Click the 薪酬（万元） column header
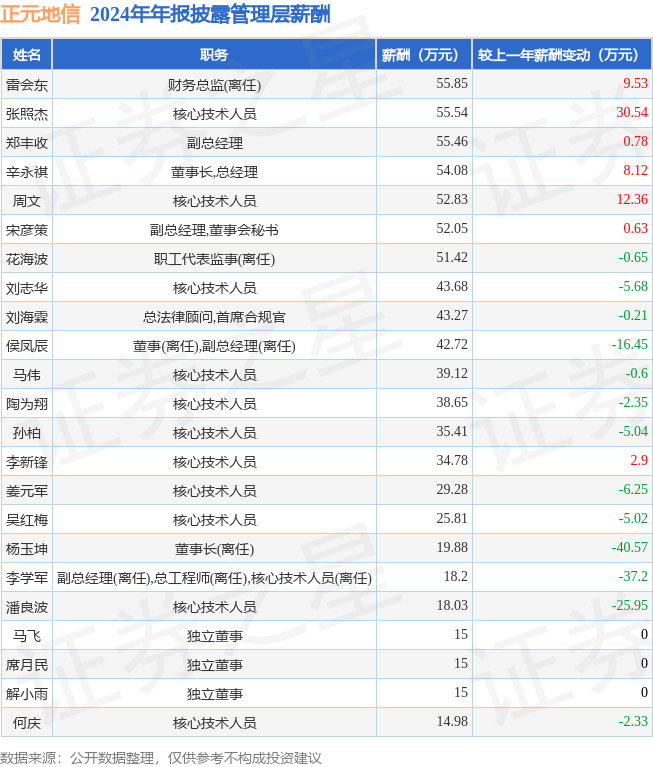This screenshot has width=653, height=767. coord(424,55)
